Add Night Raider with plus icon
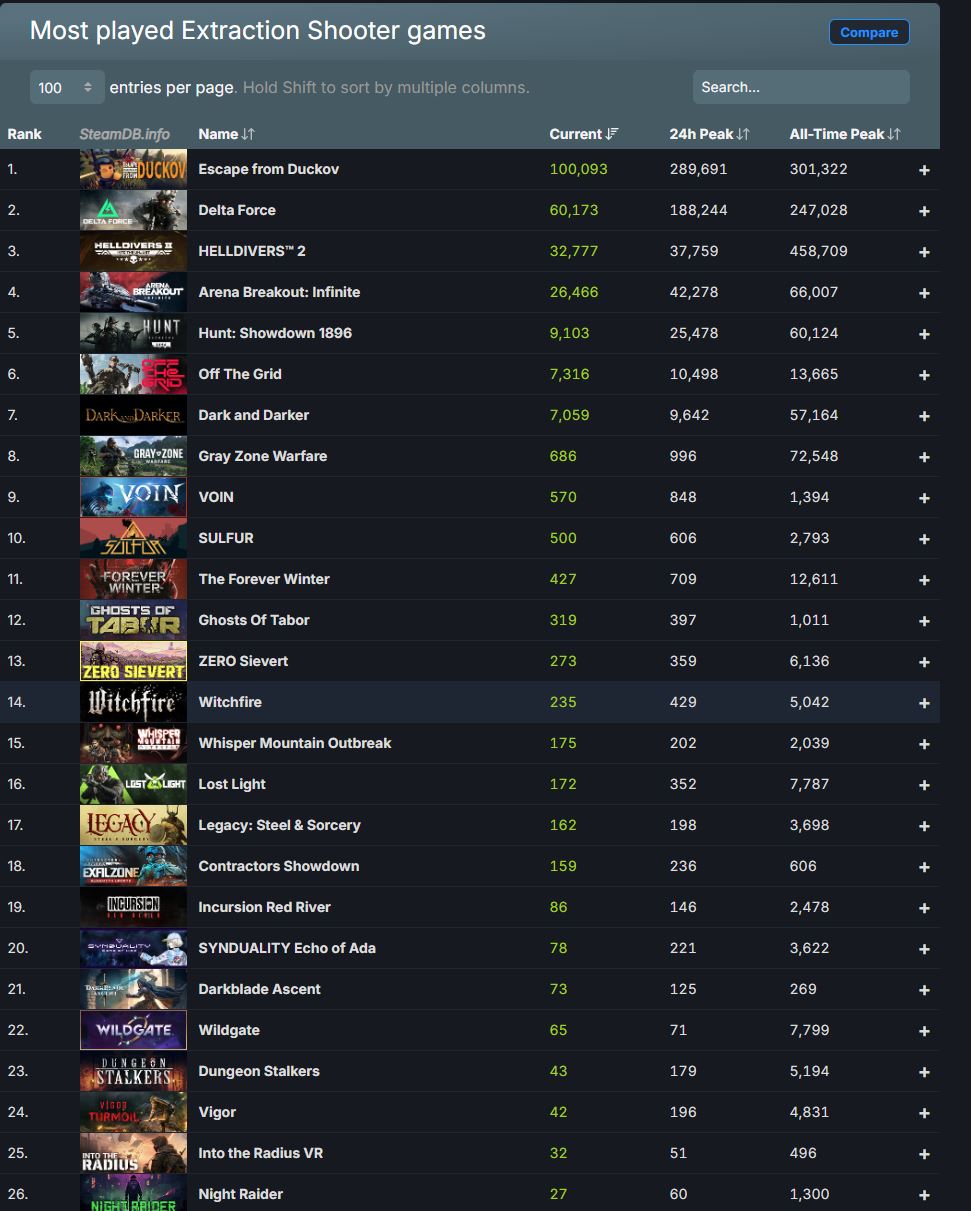 tap(924, 1195)
